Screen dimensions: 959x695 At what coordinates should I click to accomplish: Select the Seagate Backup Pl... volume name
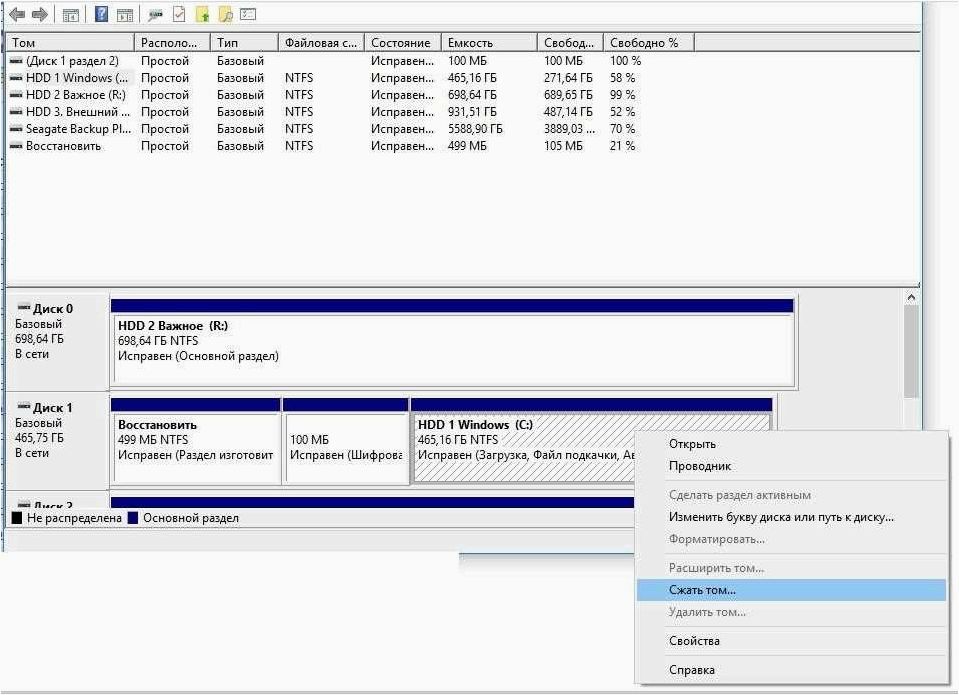pyautogui.click(x=78, y=129)
